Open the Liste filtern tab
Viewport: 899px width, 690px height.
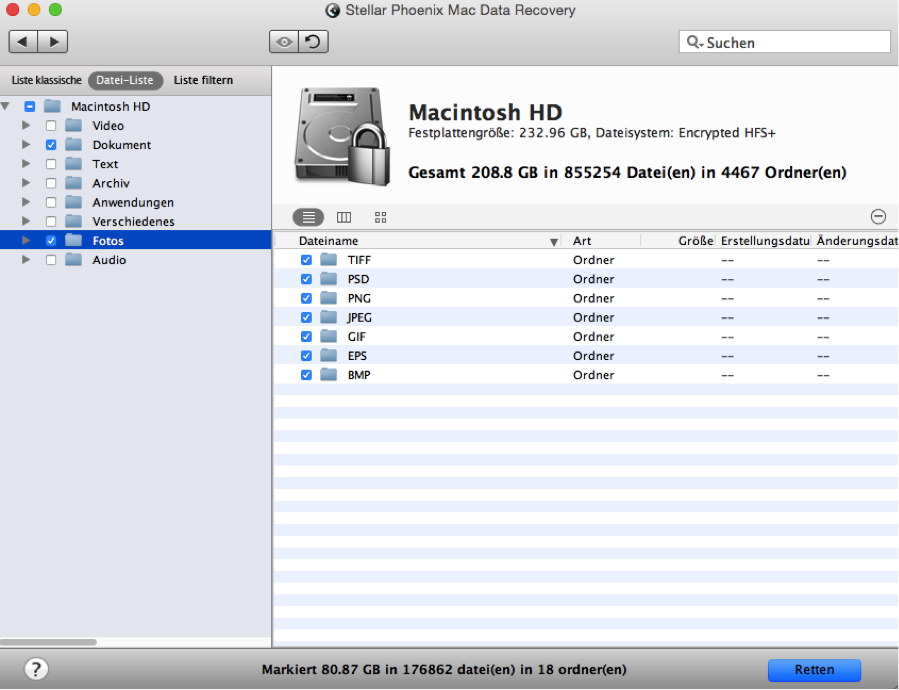[204, 80]
